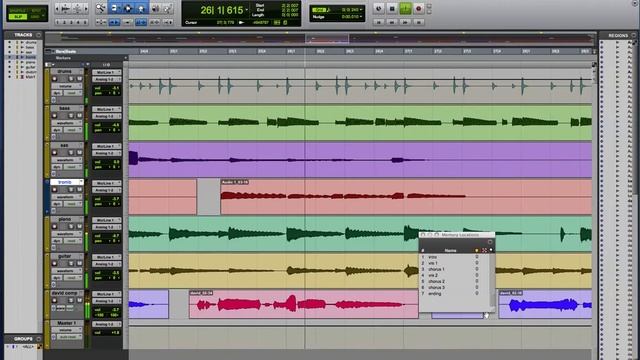Recall zoom preset 3
This screenshot has width=640, height=360.
tap(71, 22)
